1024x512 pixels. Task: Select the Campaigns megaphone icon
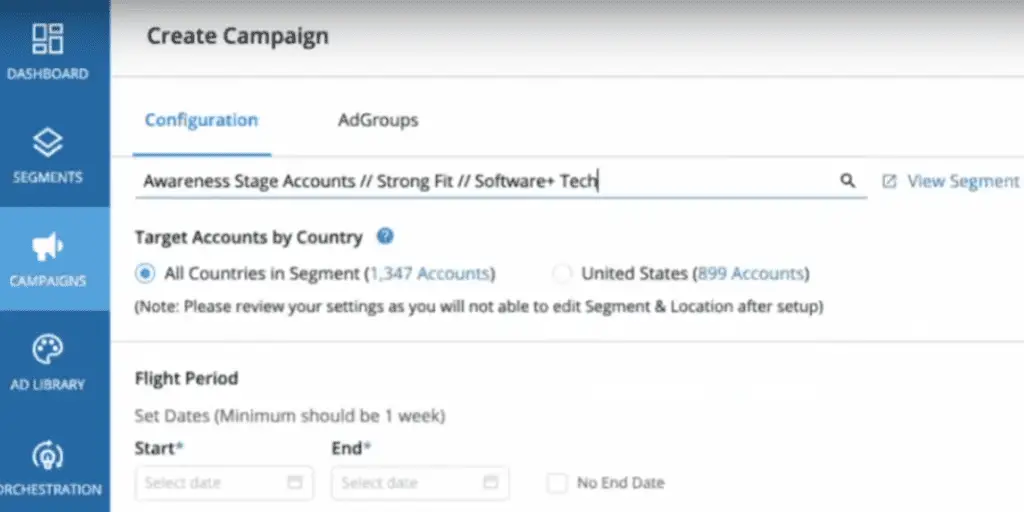tap(48, 246)
